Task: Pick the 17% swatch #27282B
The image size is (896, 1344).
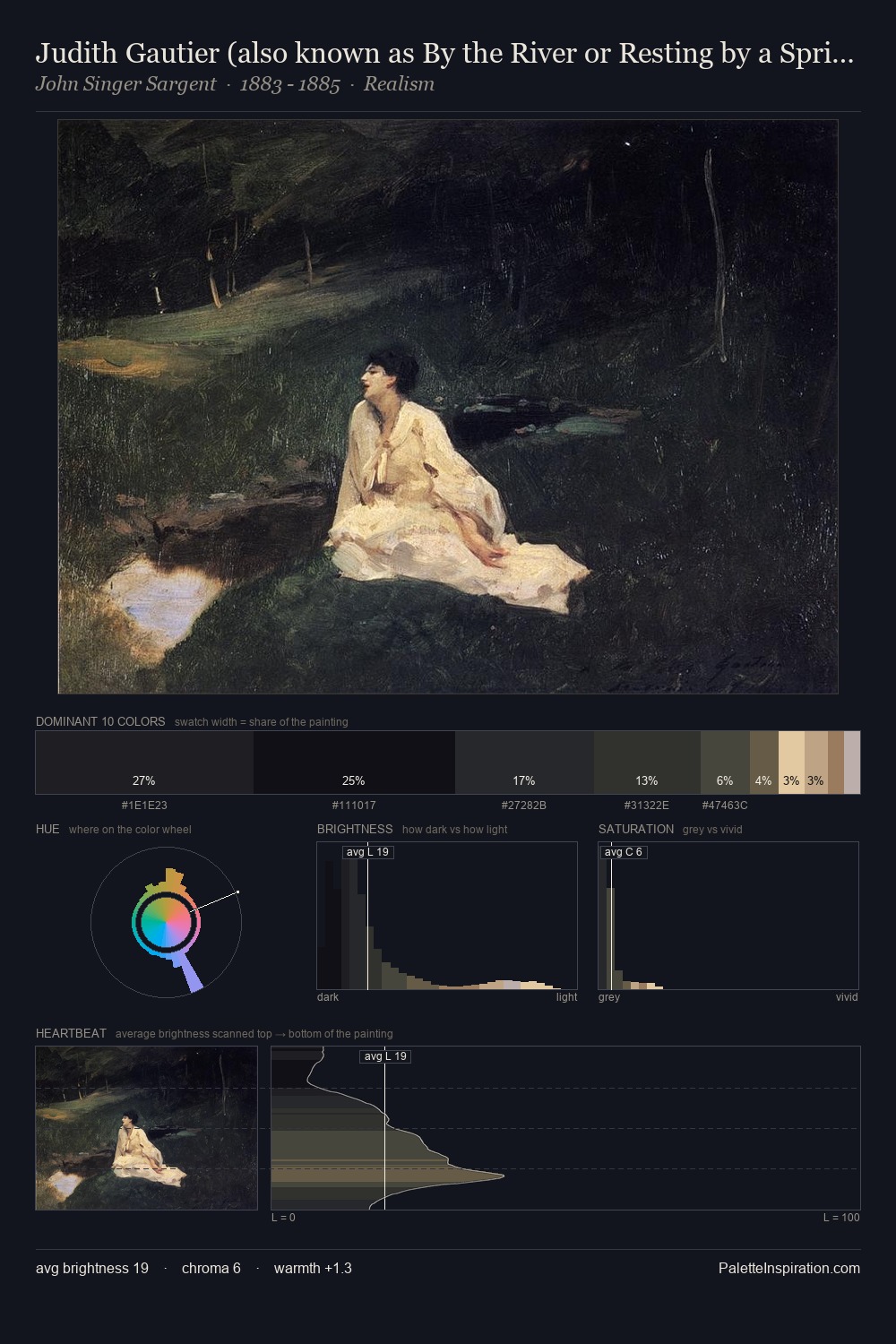Action: [524, 762]
